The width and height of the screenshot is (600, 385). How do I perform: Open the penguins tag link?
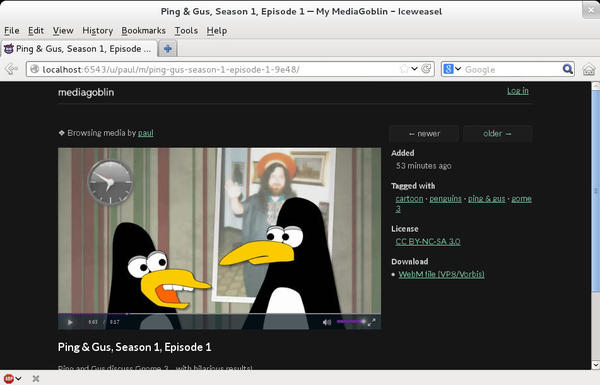click(x=445, y=199)
